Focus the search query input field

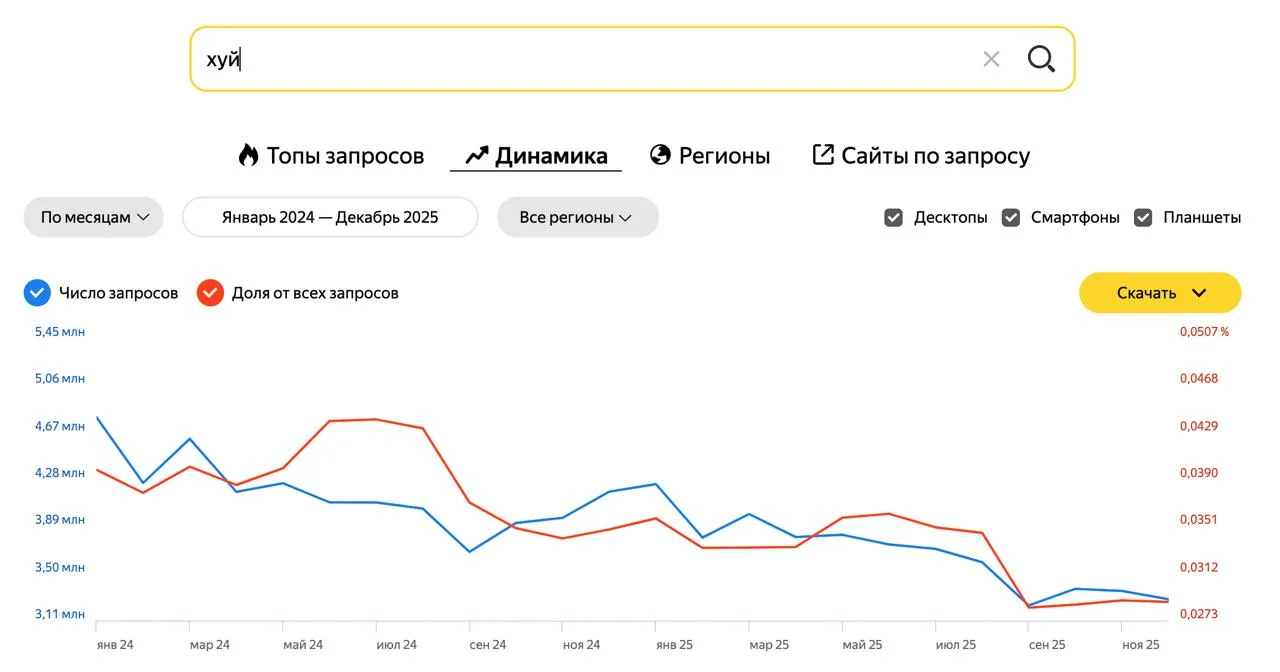pyautogui.click(x=580, y=60)
